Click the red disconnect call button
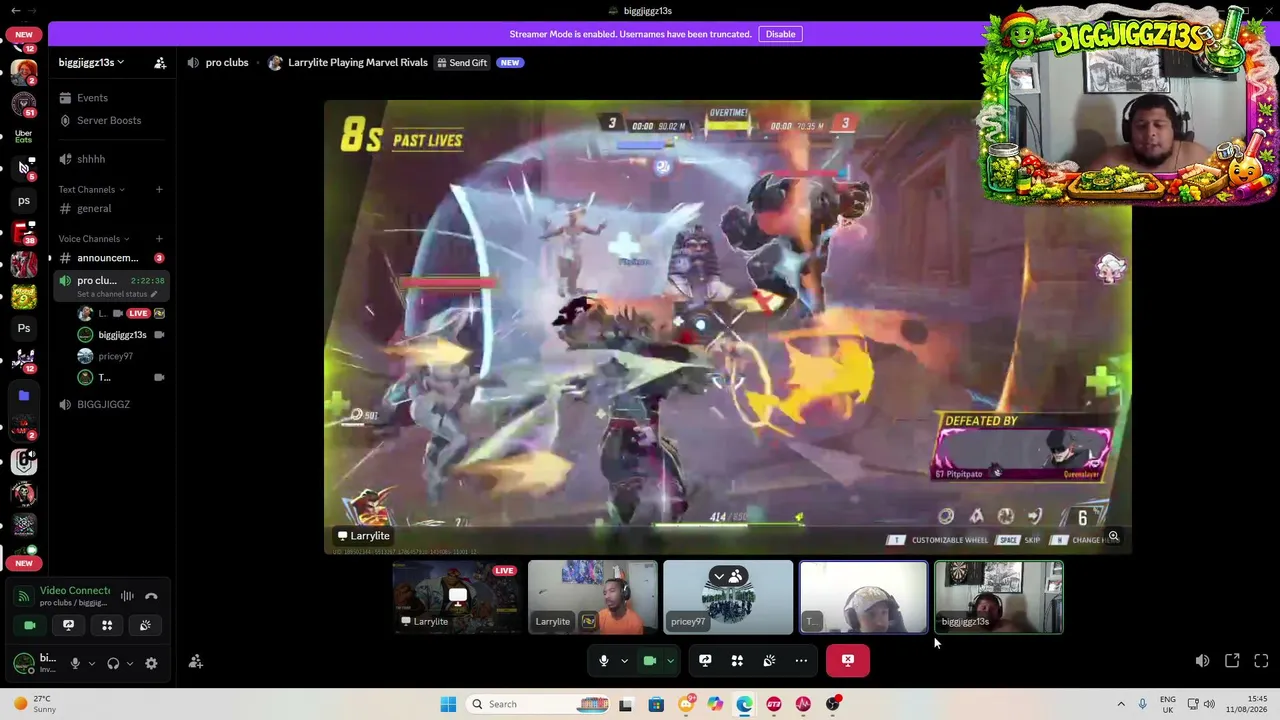The width and height of the screenshot is (1280, 720). click(848, 661)
